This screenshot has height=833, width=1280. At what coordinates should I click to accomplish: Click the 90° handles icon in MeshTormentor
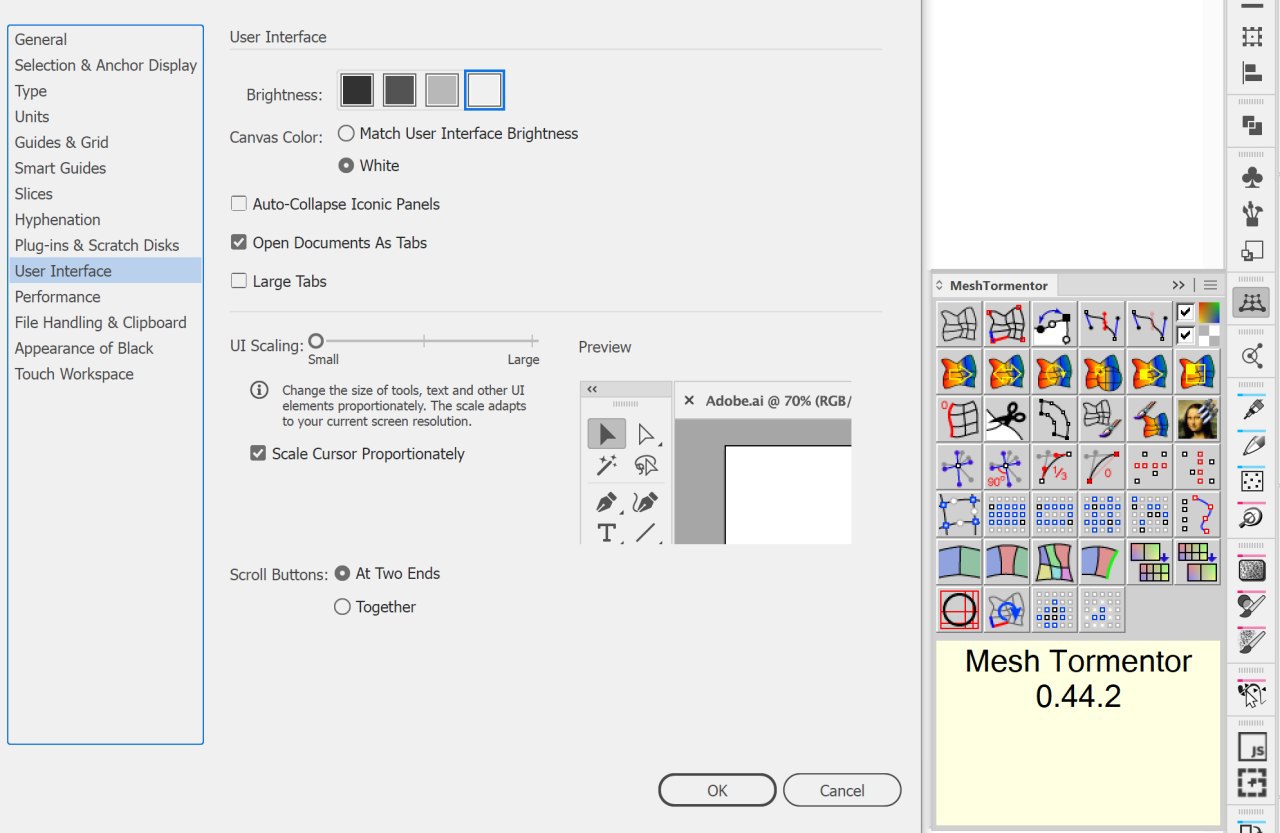pyautogui.click(x=1006, y=466)
